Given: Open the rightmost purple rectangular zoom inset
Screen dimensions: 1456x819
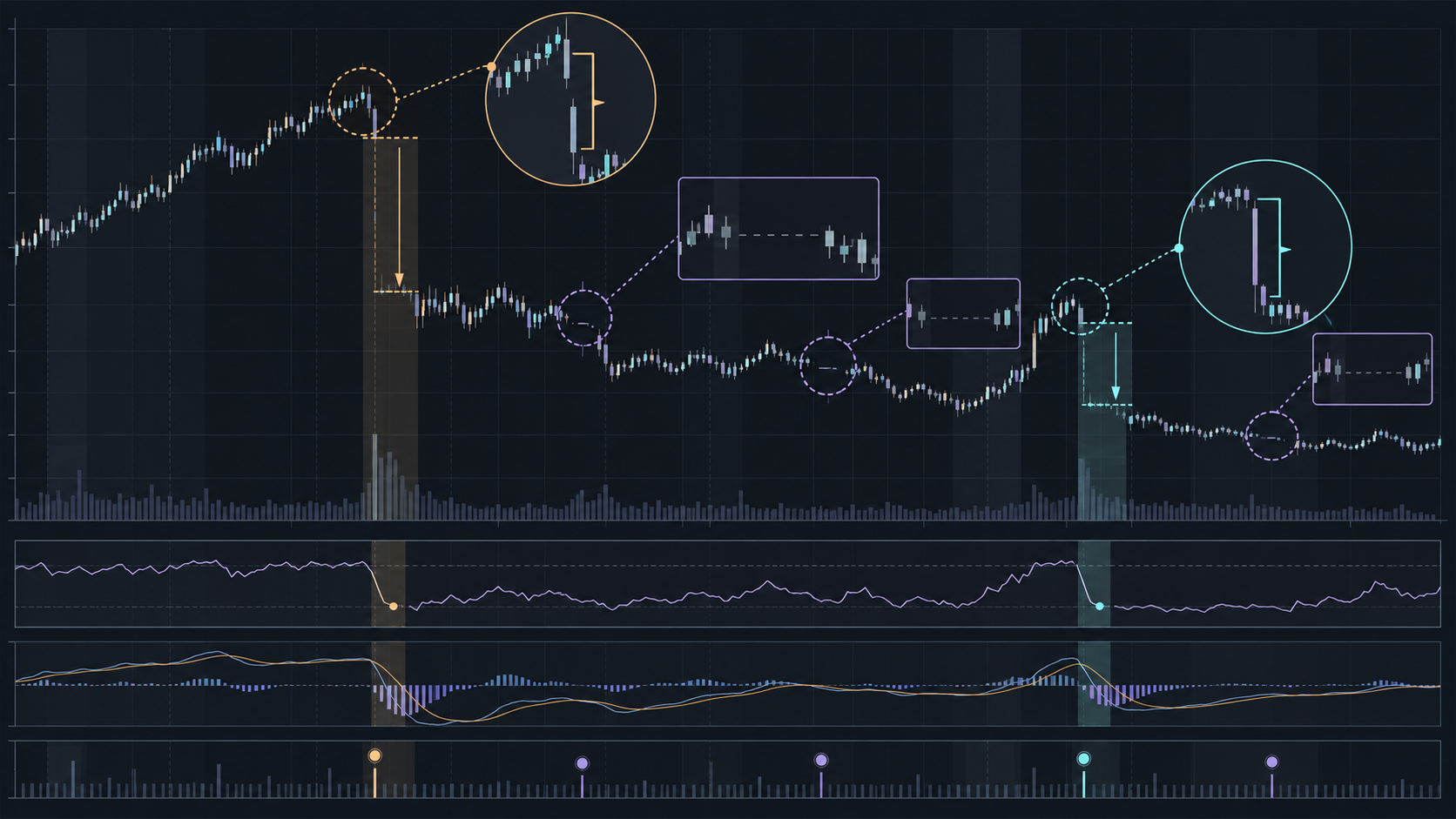Looking at the screenshot, I should [x=1372, y=369].
